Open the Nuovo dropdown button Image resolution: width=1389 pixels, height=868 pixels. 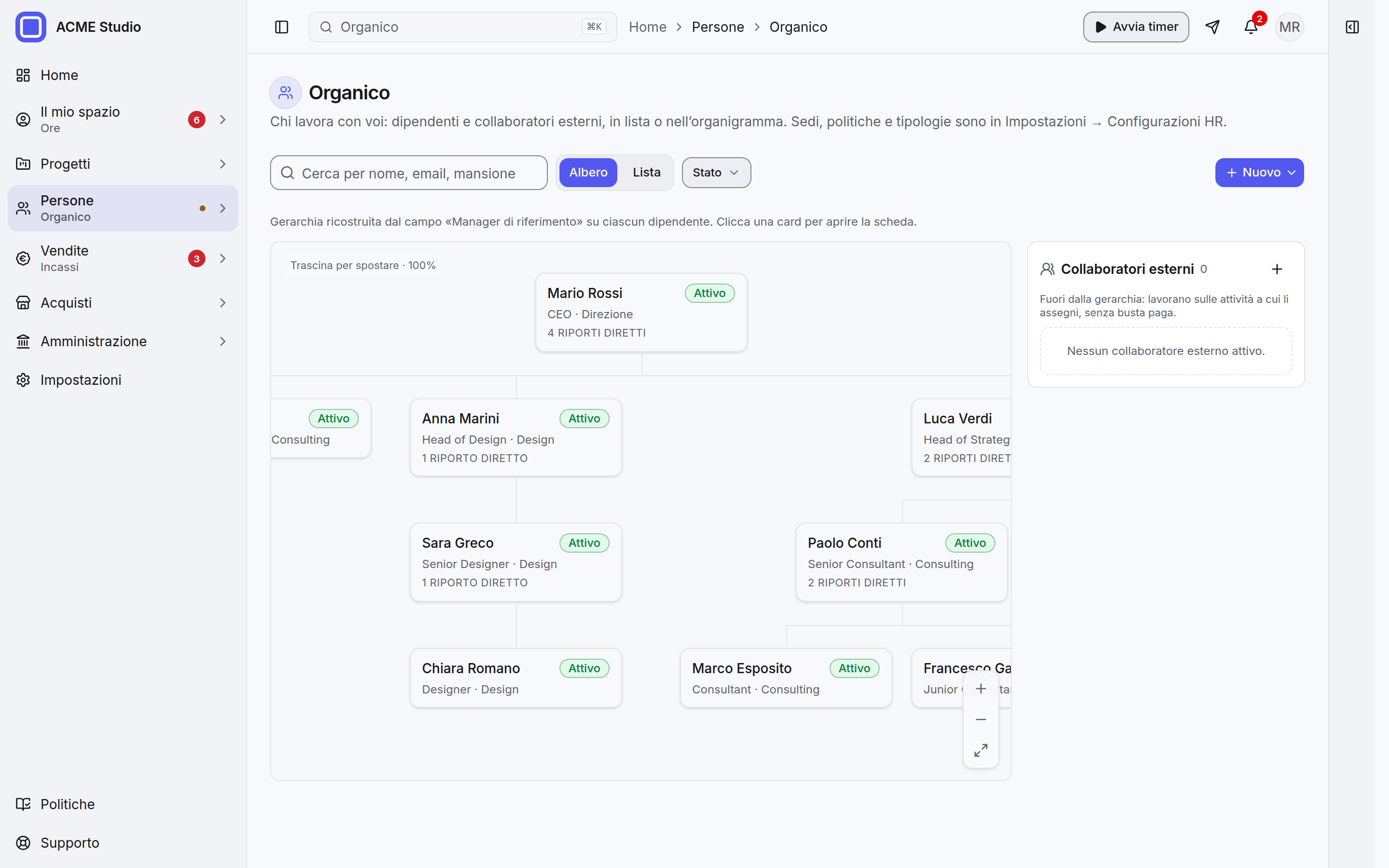point(1259,173)
